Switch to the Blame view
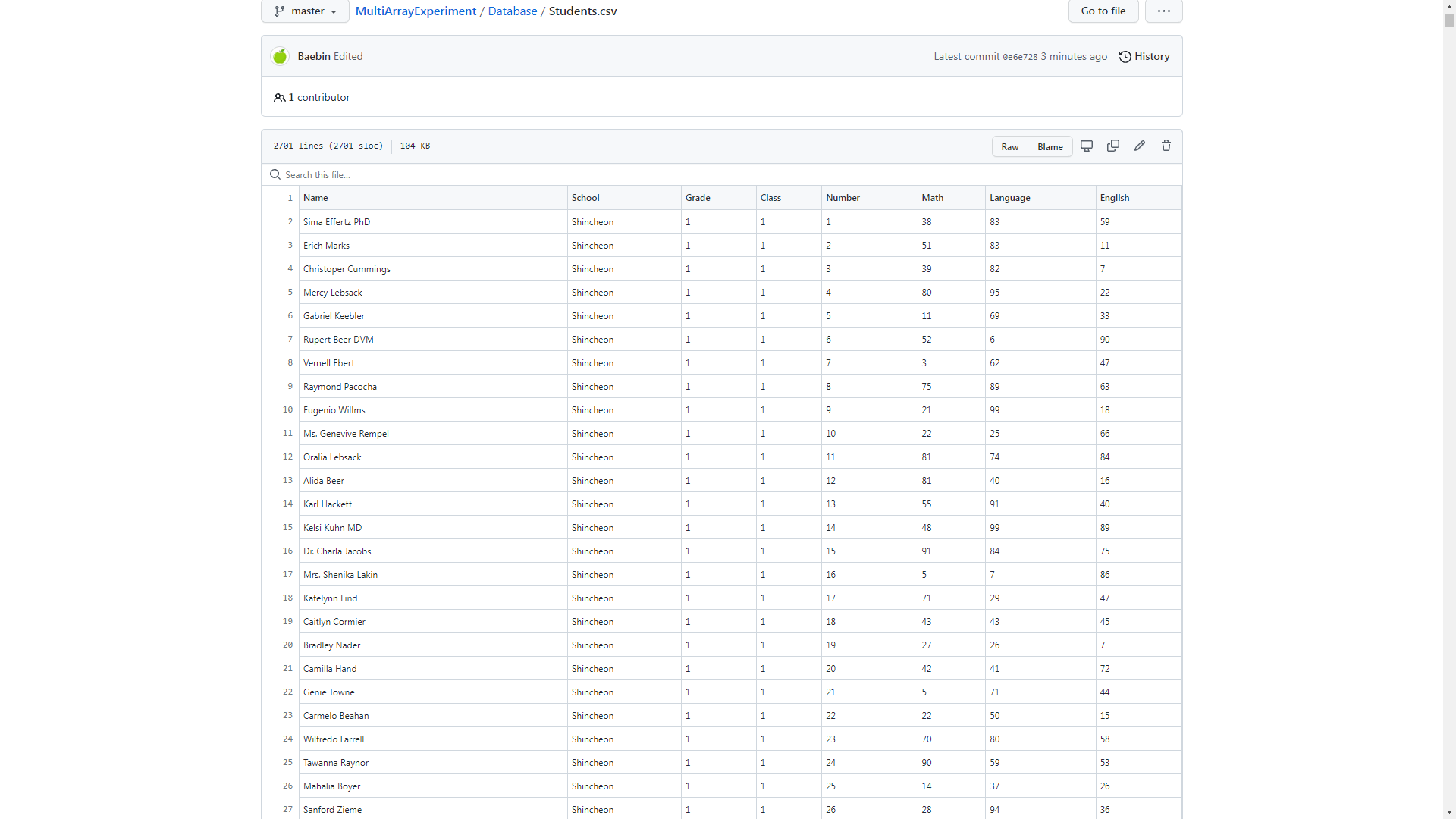 tap(1050, 146)
